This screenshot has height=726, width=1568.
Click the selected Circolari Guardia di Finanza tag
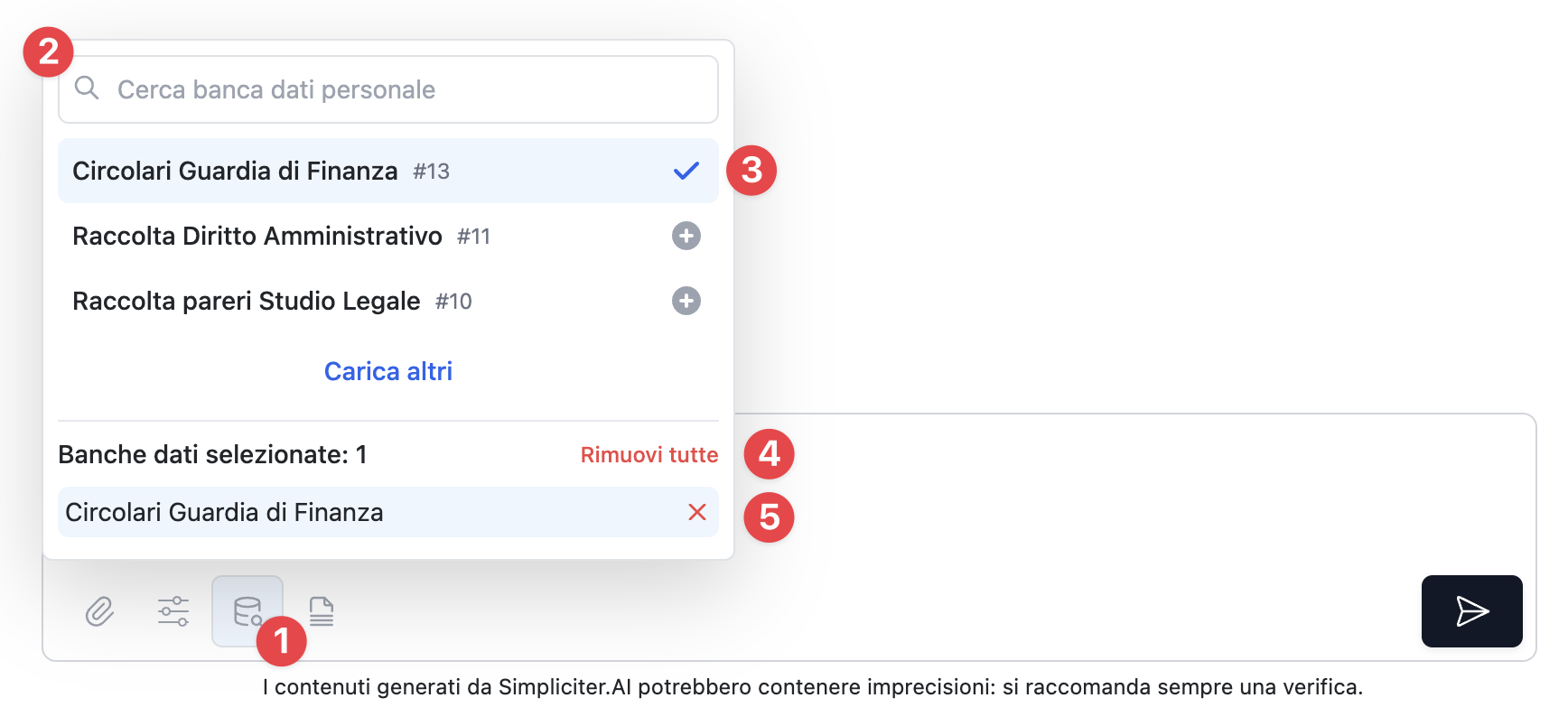click(224, 512)
